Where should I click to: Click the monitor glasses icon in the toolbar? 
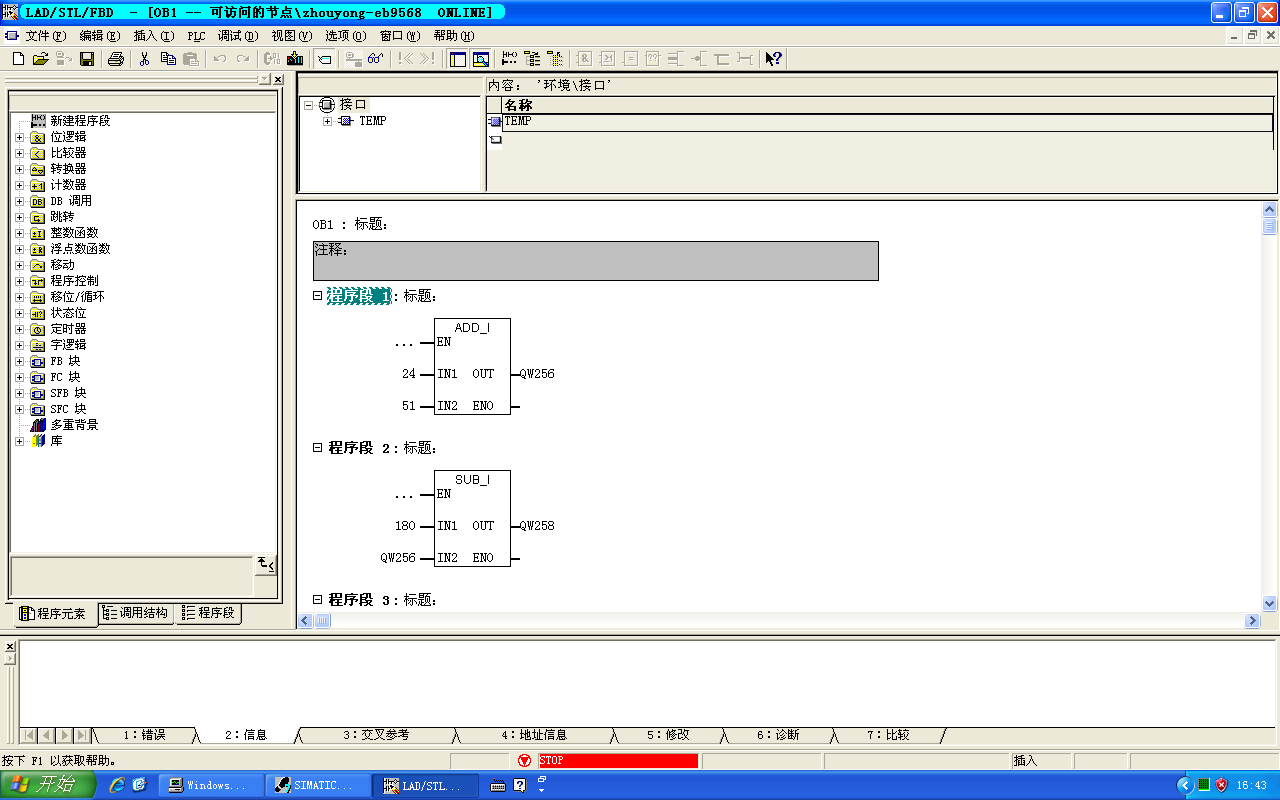click(376, 59)
